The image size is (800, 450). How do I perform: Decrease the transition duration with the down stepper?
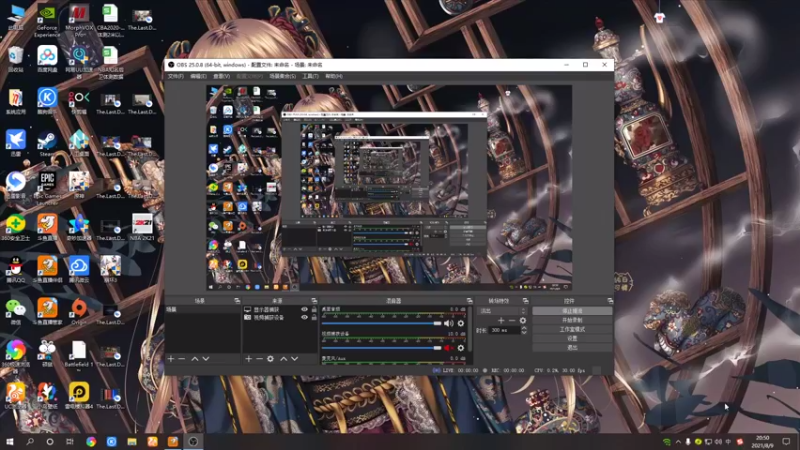523,332
